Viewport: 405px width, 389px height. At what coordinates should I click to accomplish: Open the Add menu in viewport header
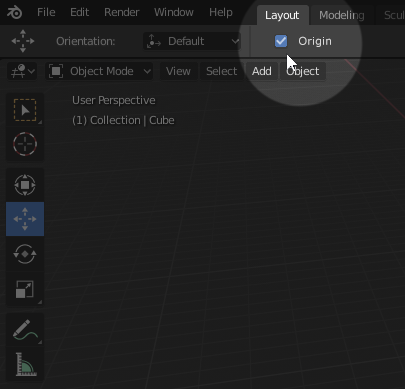[x=262, y=71]
